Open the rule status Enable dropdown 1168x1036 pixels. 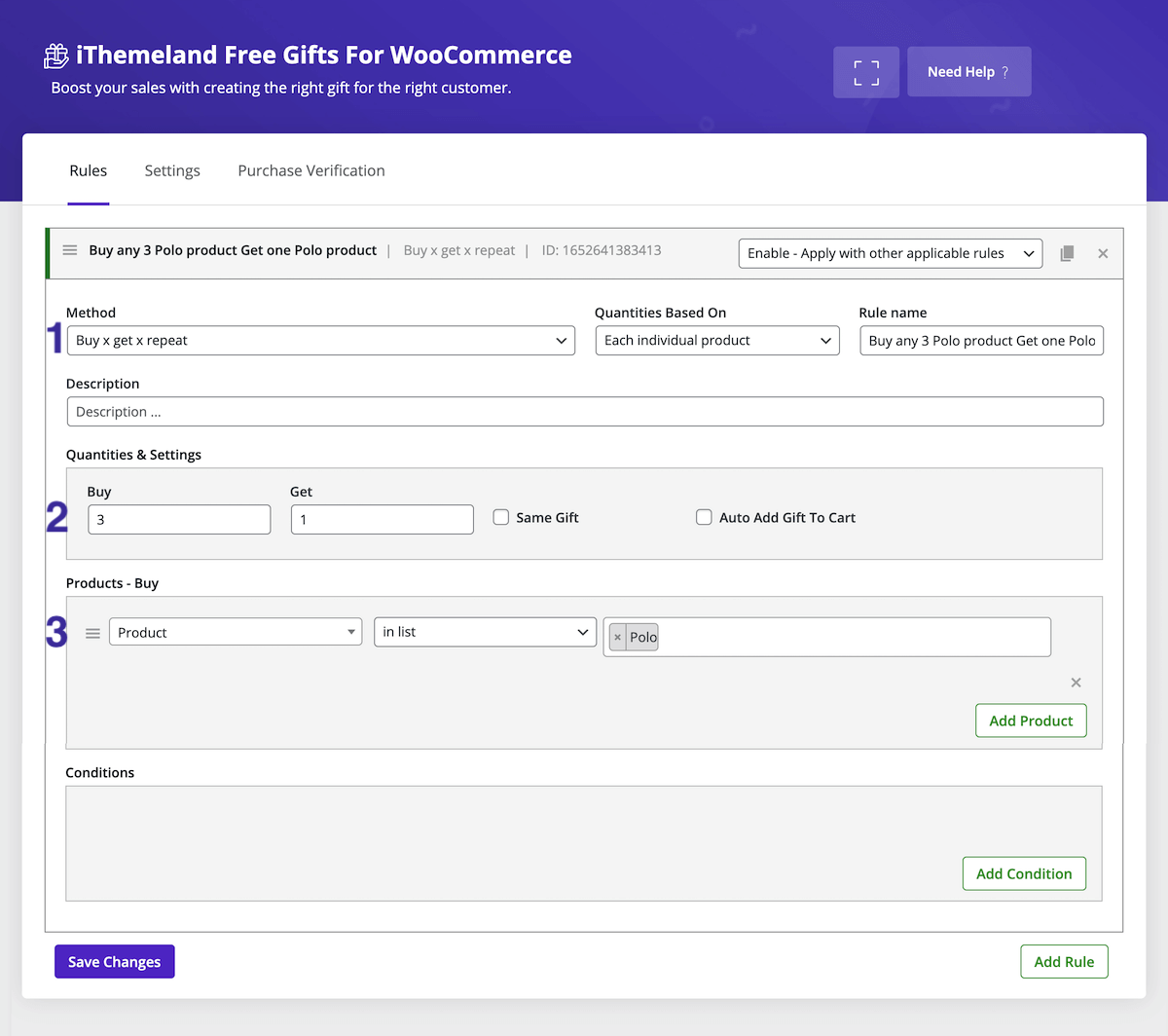tap(891, 253)
